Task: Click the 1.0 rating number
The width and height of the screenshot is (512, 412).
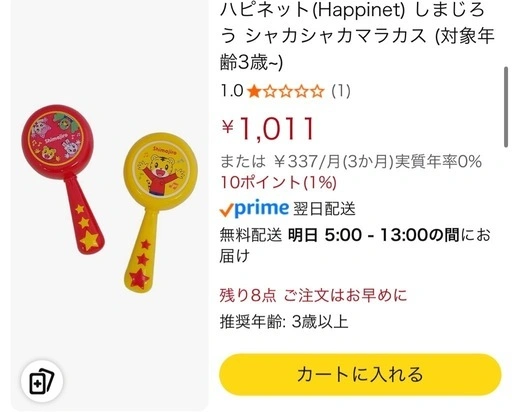Action: tap(232, 91)
